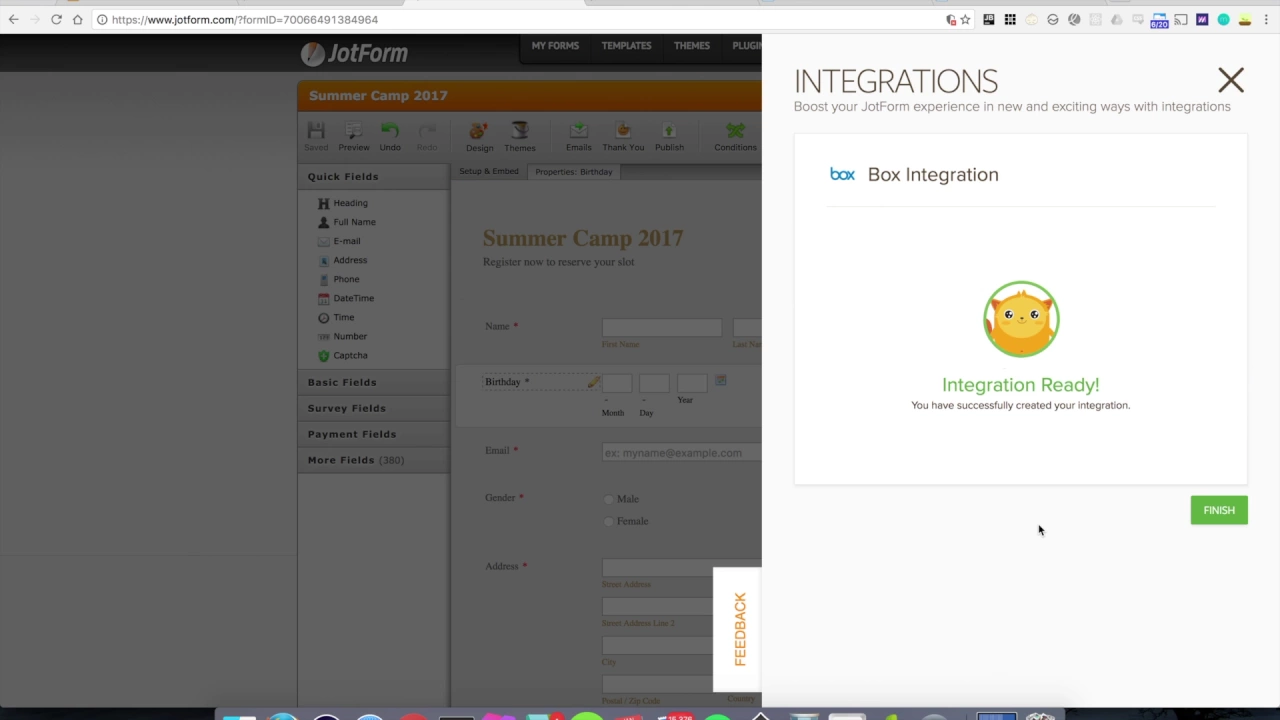1280x720 pixels.
Task: Expand the More Fields (380) section
Action: (x=373, y=460)
